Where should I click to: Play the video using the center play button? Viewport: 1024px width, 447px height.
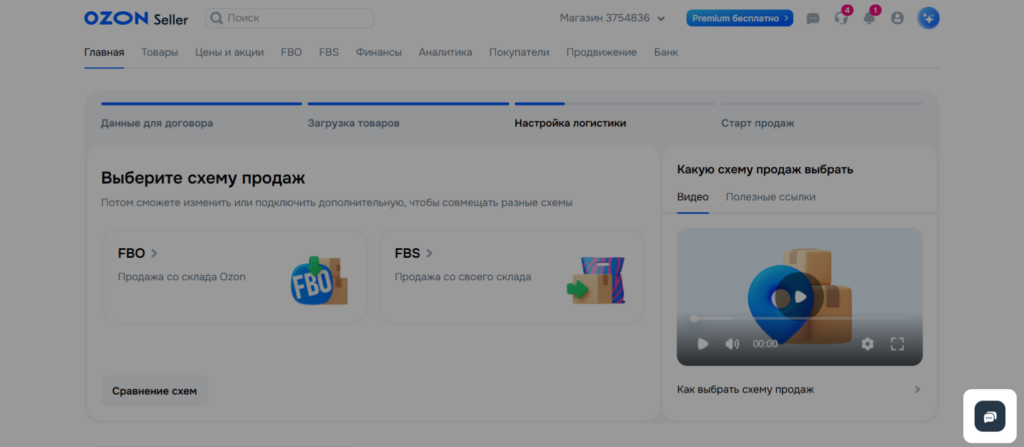[800, 297]
